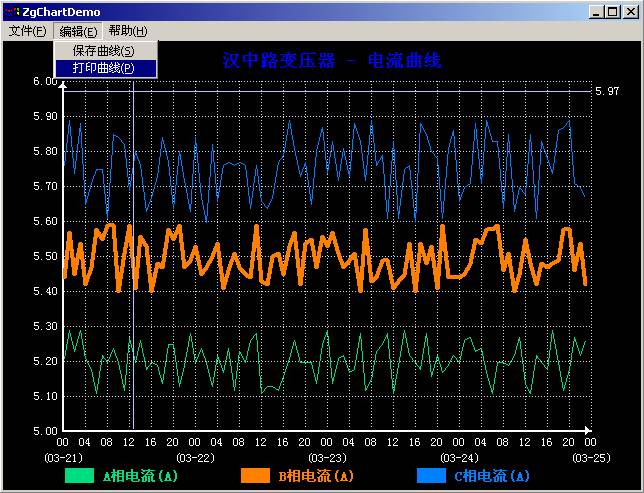Click the 5.90 y-axis label
644x493 pixels.
pyautogui.click(x=45, y=116)
